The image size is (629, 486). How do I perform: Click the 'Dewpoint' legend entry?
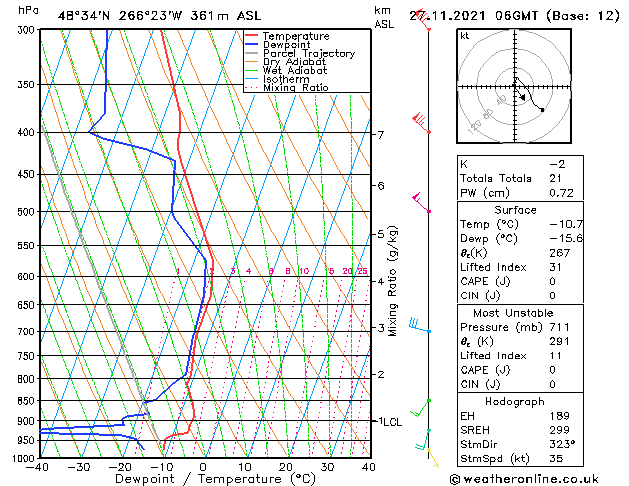click(x=286, y=45)
